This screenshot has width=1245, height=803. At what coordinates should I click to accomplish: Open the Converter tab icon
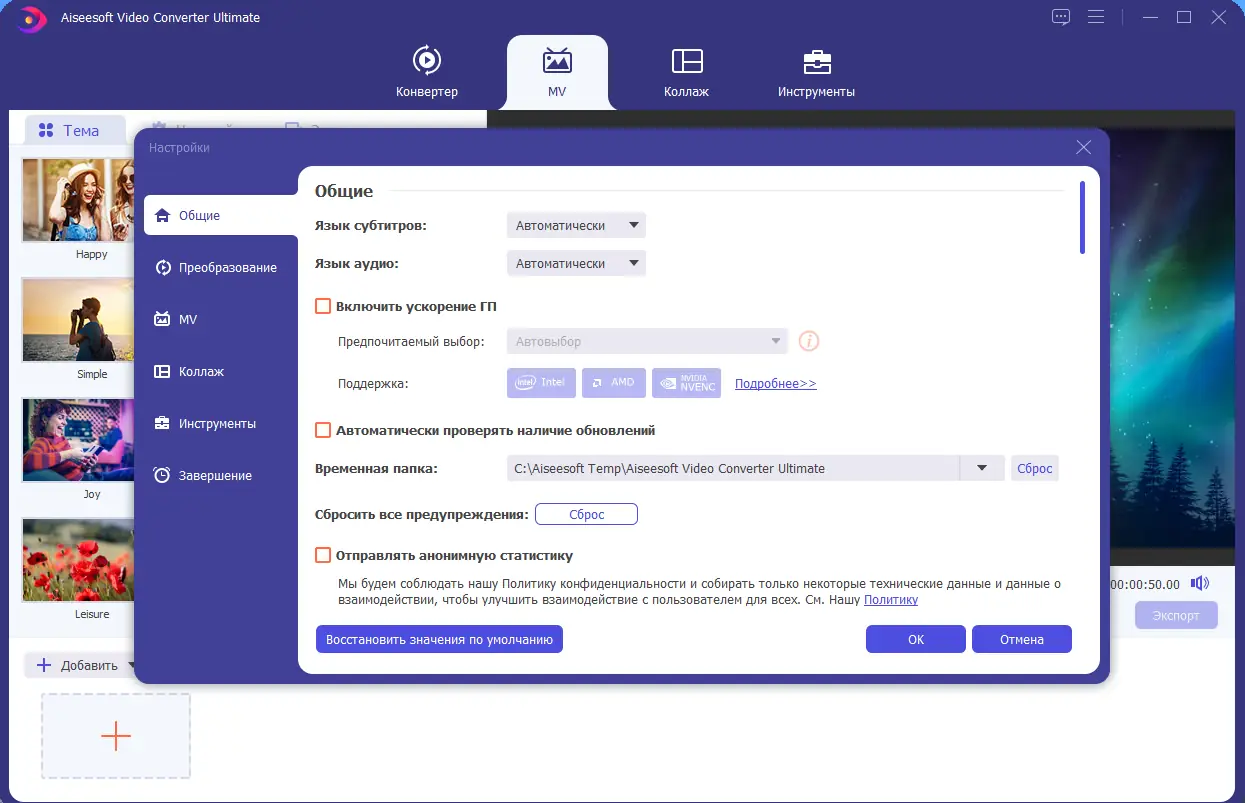coord(427,61)
